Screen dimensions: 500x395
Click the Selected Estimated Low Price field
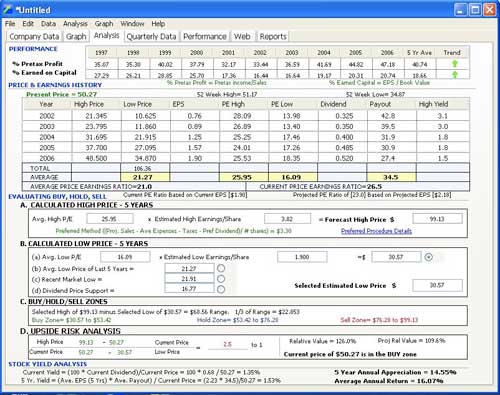coord(437,285)
